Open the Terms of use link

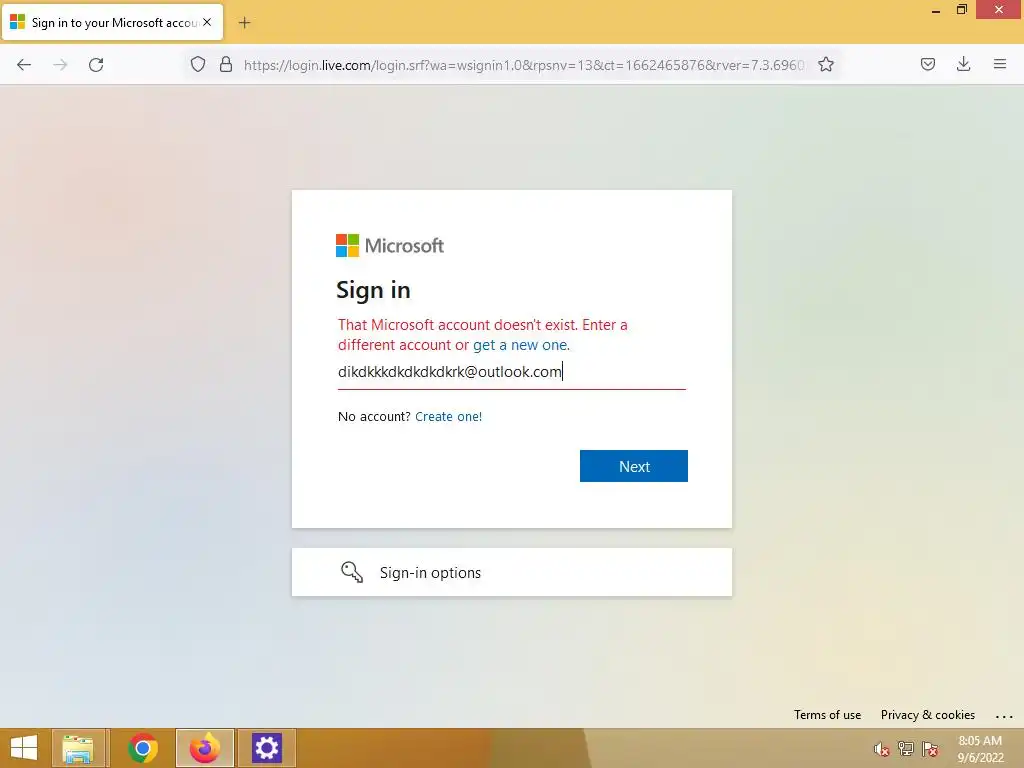827,715
